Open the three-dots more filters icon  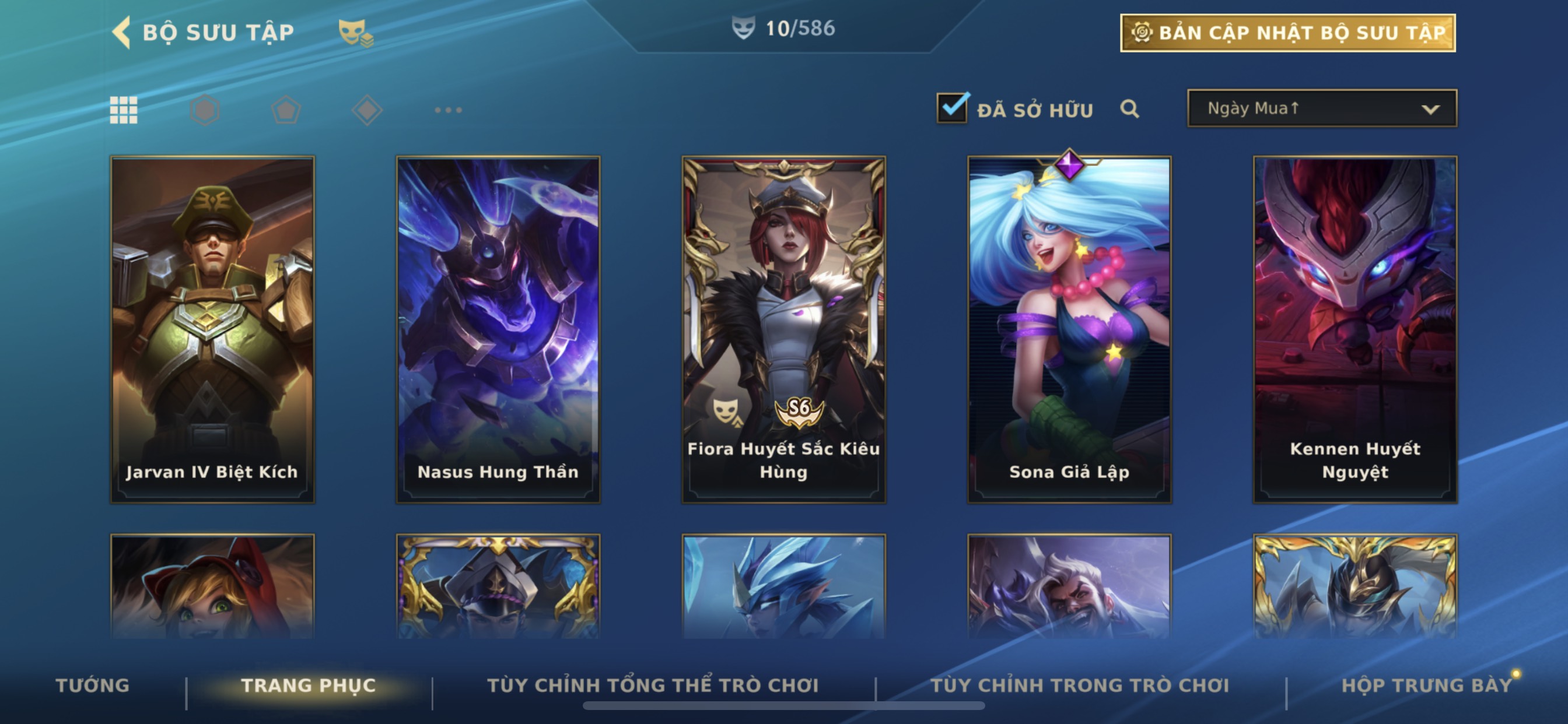pos(448,110)
